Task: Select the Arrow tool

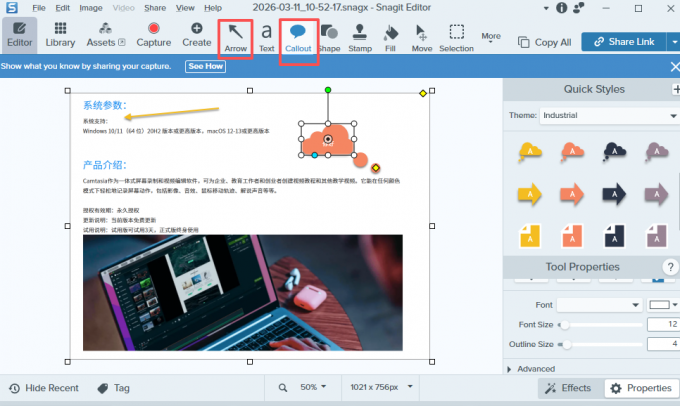Action: click(x=236, y=36)
